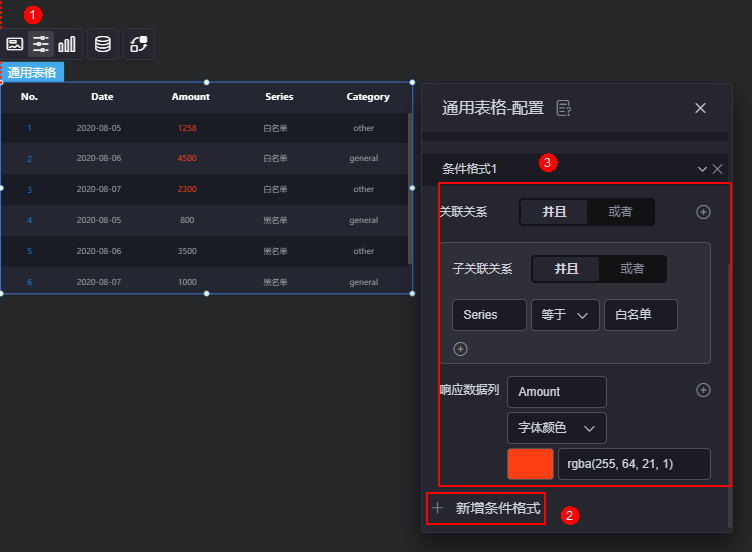This screenshot has width=752, height=552.
Task: Click the table's vertical scrollbar
Action: point(410,188)
